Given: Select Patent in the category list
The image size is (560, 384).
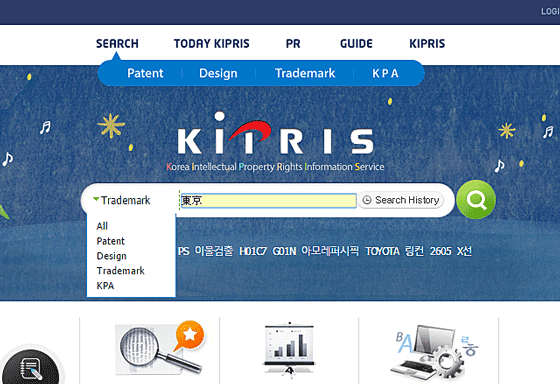Looking at the screenshot, I should 110,241.
